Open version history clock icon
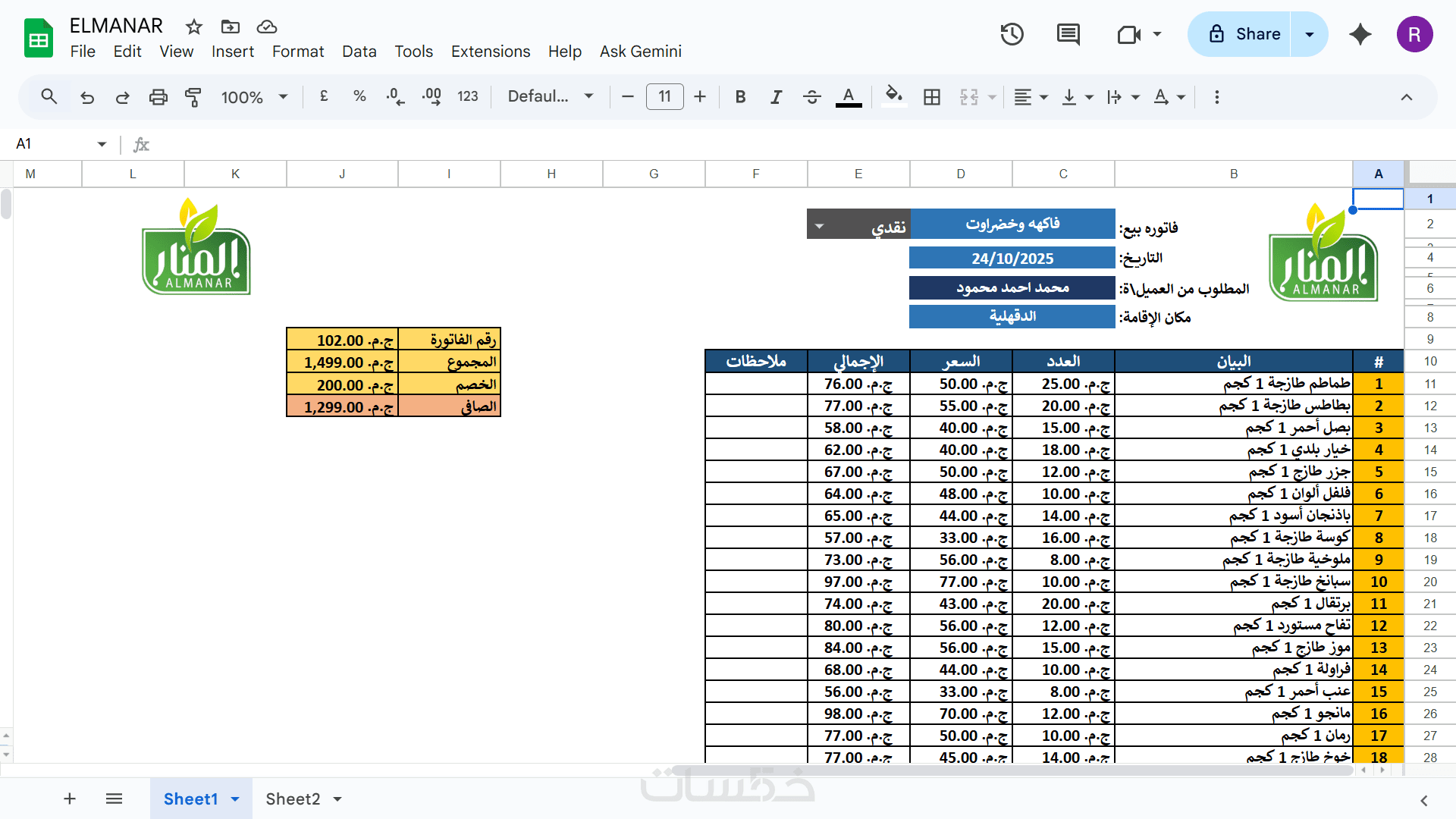The image size is (1456, 819). pos(1012,34)
